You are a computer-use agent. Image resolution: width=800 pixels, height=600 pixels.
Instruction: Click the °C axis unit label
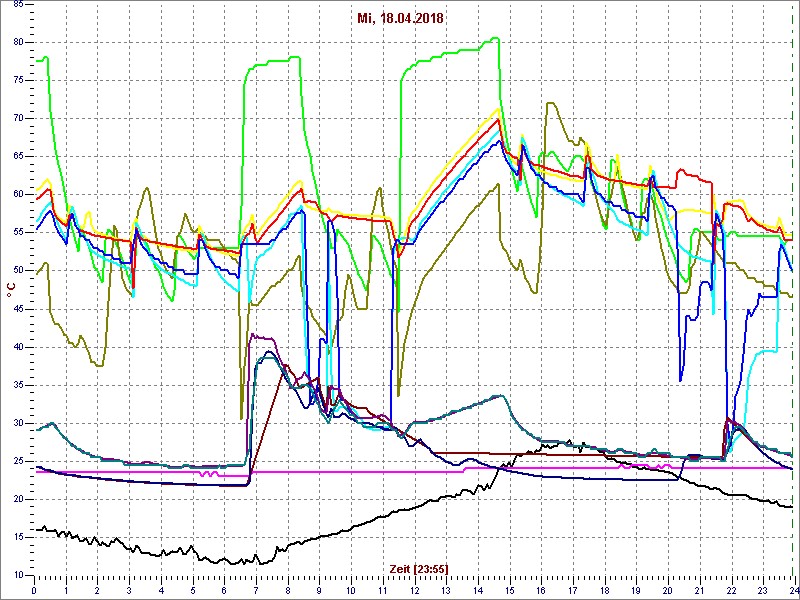pyautogui.click(x=11, y=290)
